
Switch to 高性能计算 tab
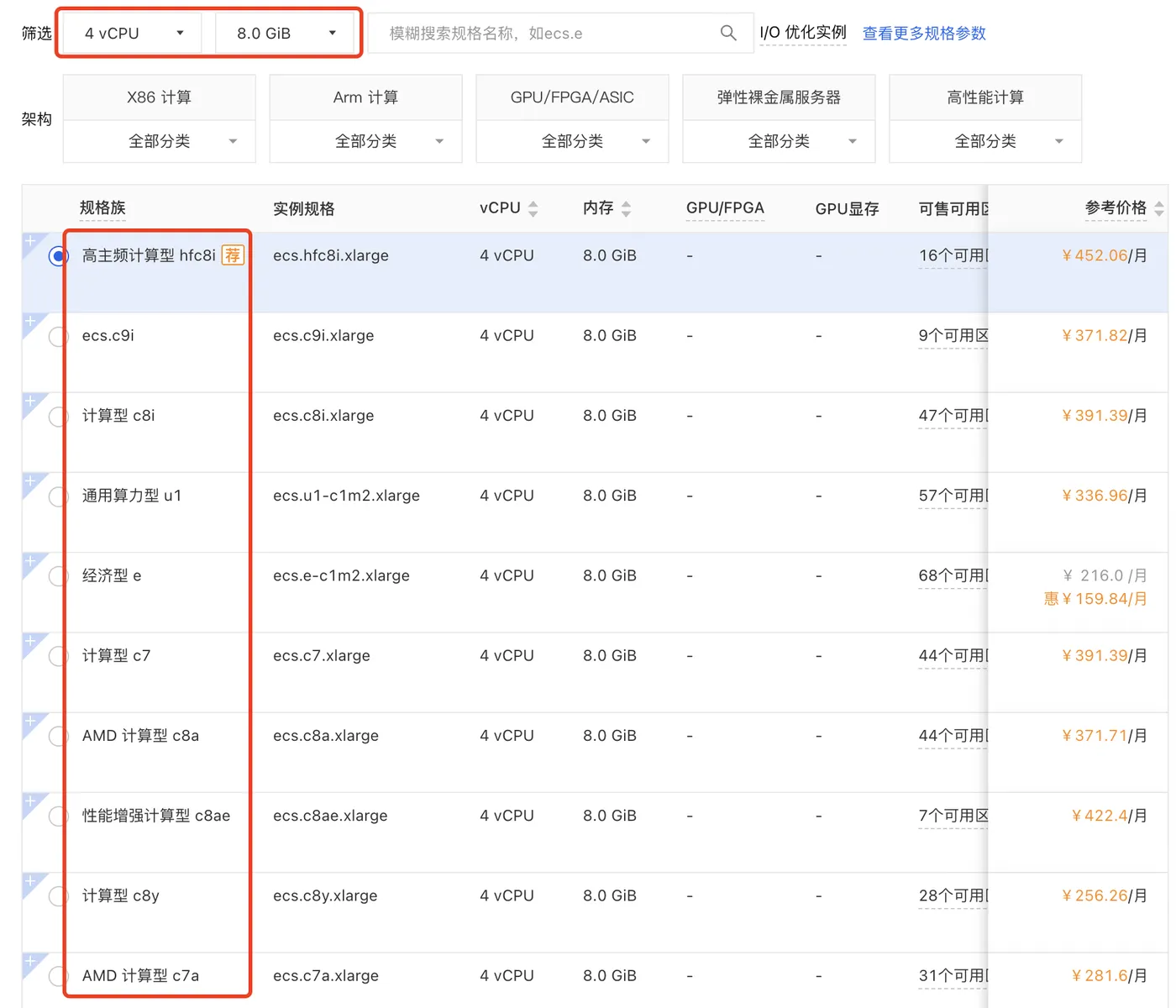pyautogui.click(x=986, y=97)
